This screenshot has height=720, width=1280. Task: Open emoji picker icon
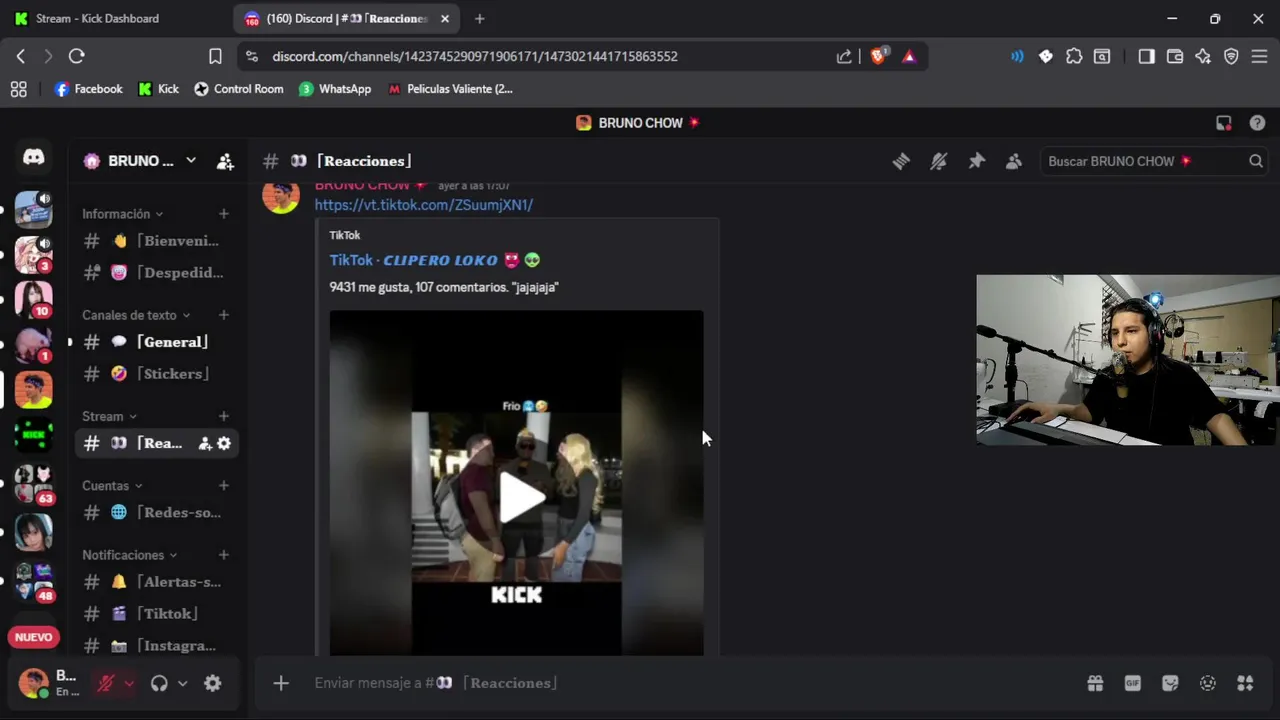pos(1208,683)
